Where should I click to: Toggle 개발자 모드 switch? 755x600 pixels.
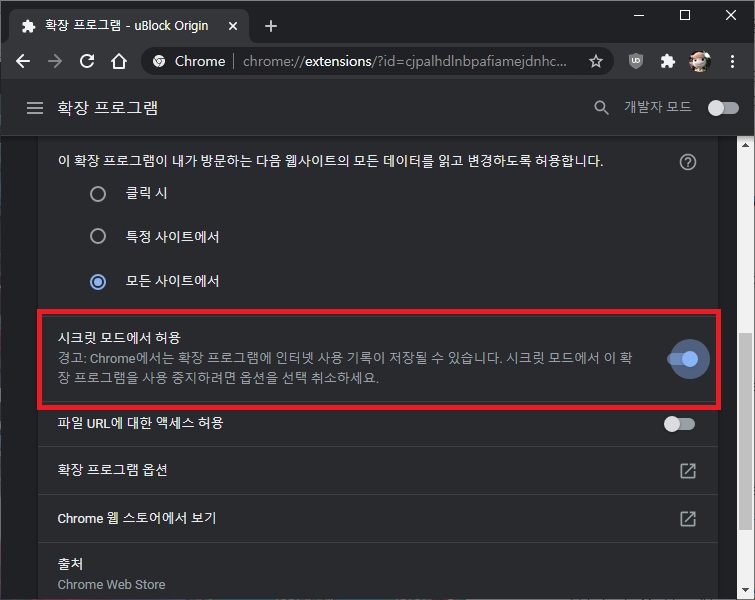point(723,108)
